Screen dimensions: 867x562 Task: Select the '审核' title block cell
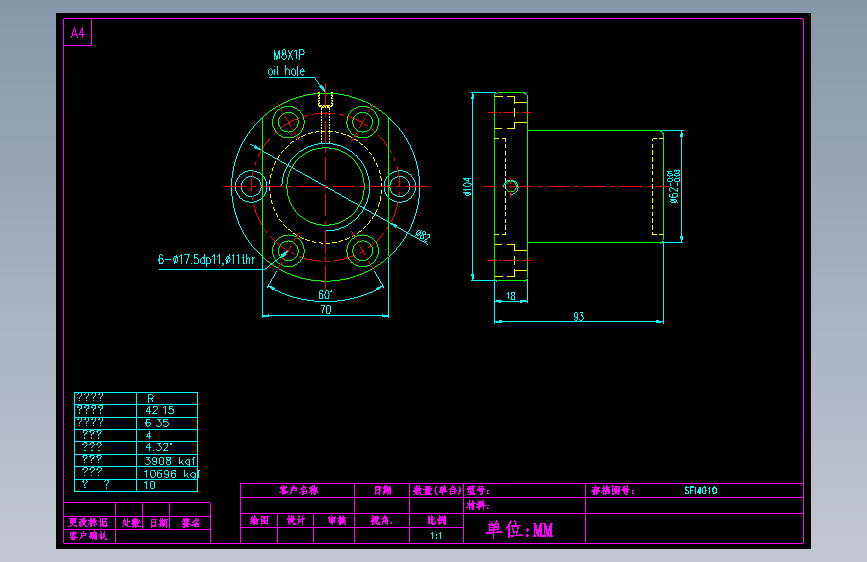(x=337, y=520)
